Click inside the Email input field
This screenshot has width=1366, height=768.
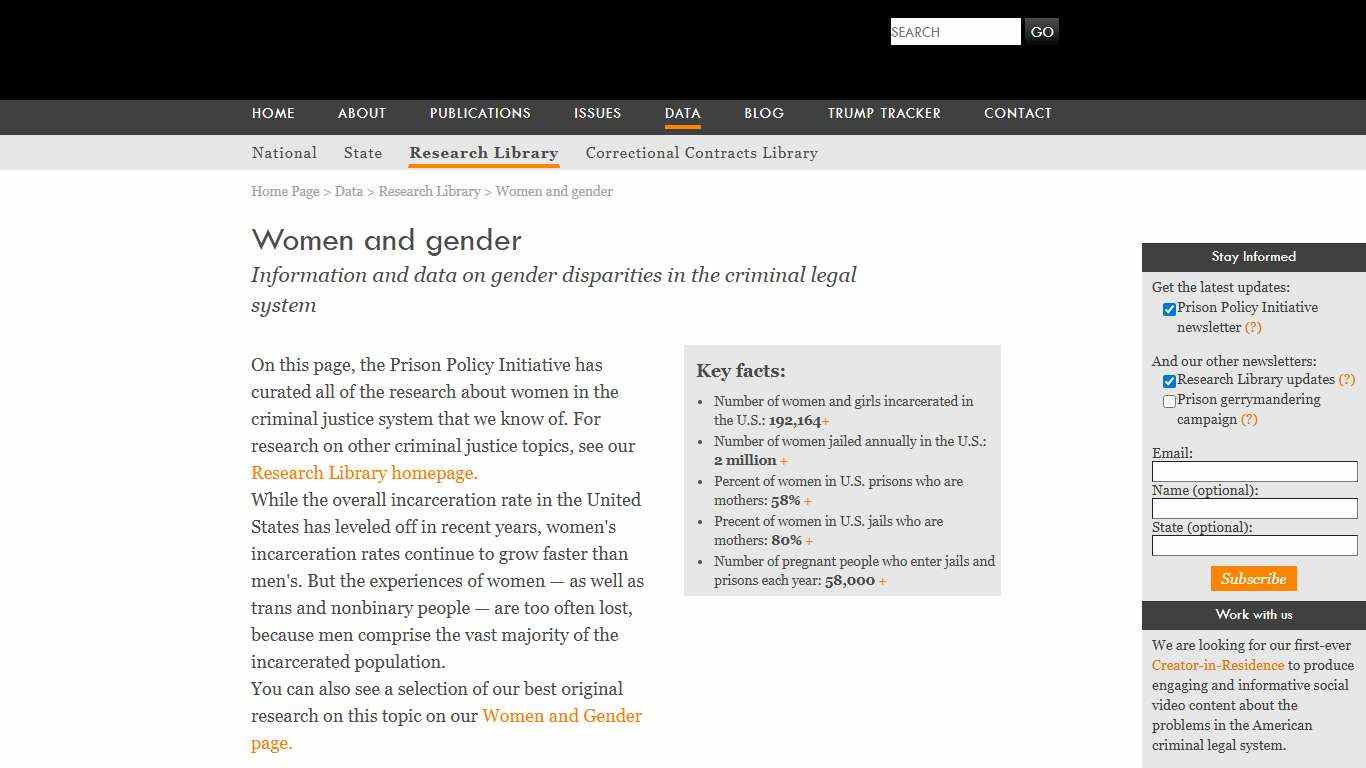pyautogui.click(x=1253, y=471)
